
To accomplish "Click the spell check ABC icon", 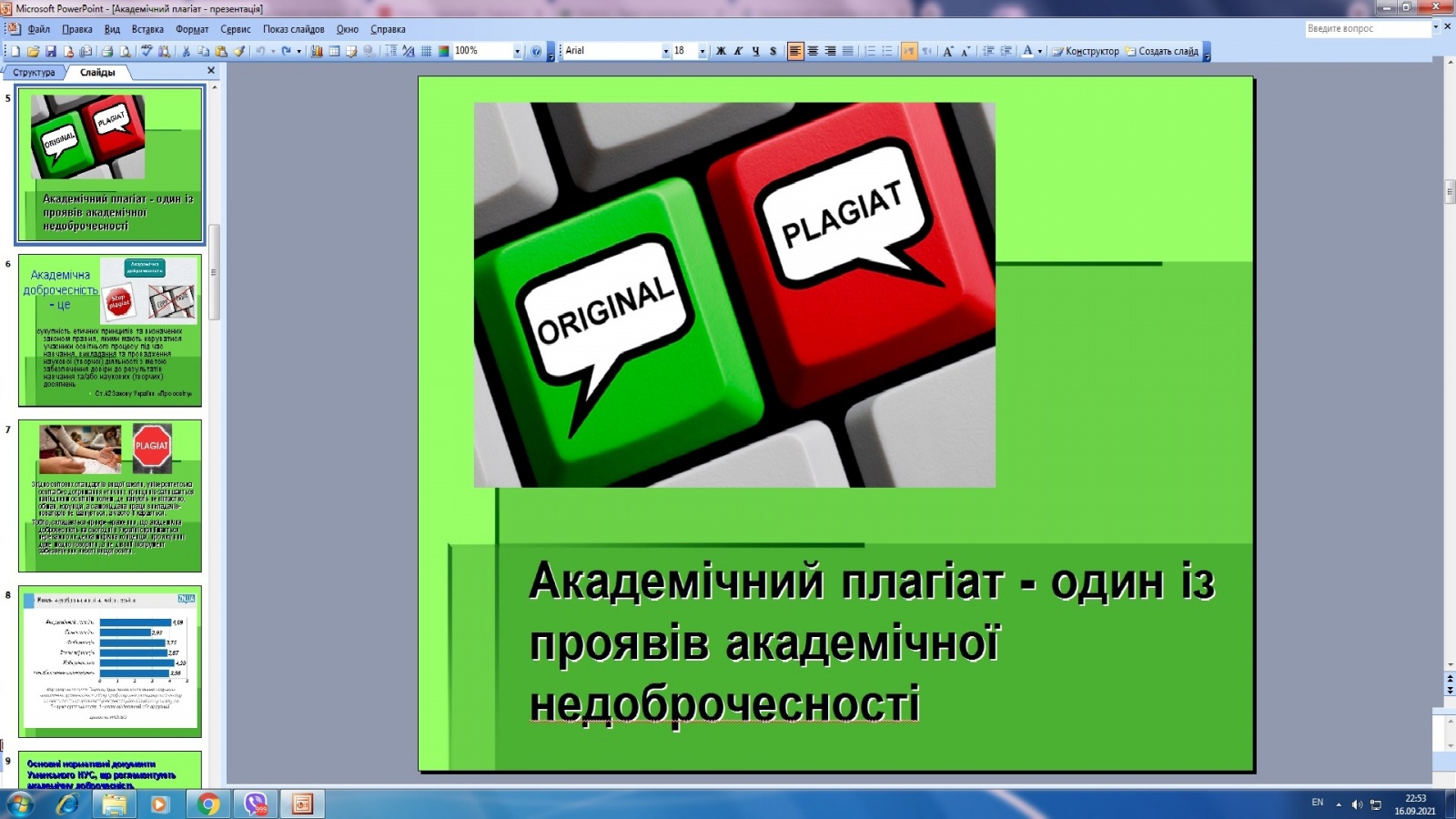I will [147, 51].
